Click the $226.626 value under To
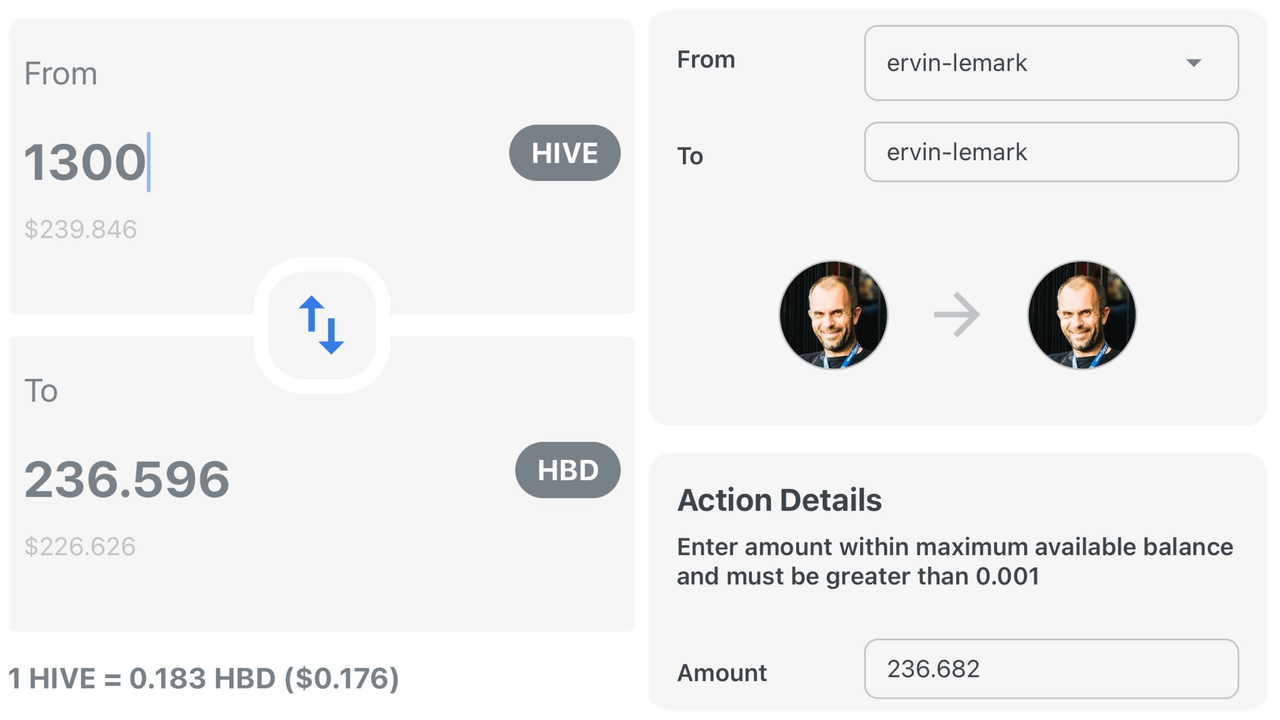This screenshot has width=1280, height=720. (80, 547)
